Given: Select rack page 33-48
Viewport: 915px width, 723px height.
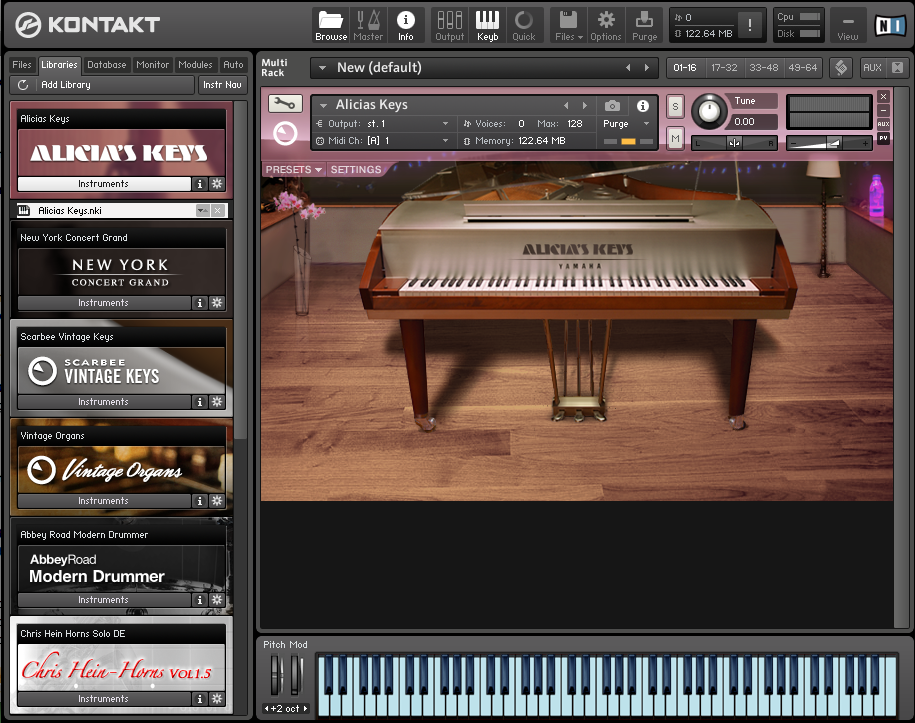Looking at the screenshot, I should point(763,68).
